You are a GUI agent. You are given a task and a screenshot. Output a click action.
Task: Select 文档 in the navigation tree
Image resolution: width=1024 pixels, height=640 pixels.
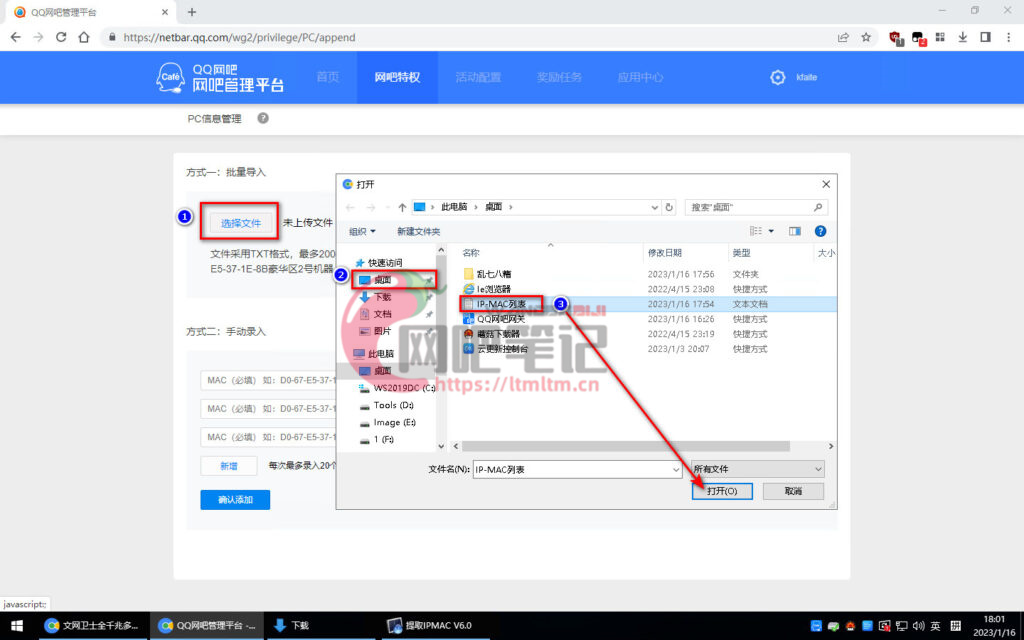382,314
